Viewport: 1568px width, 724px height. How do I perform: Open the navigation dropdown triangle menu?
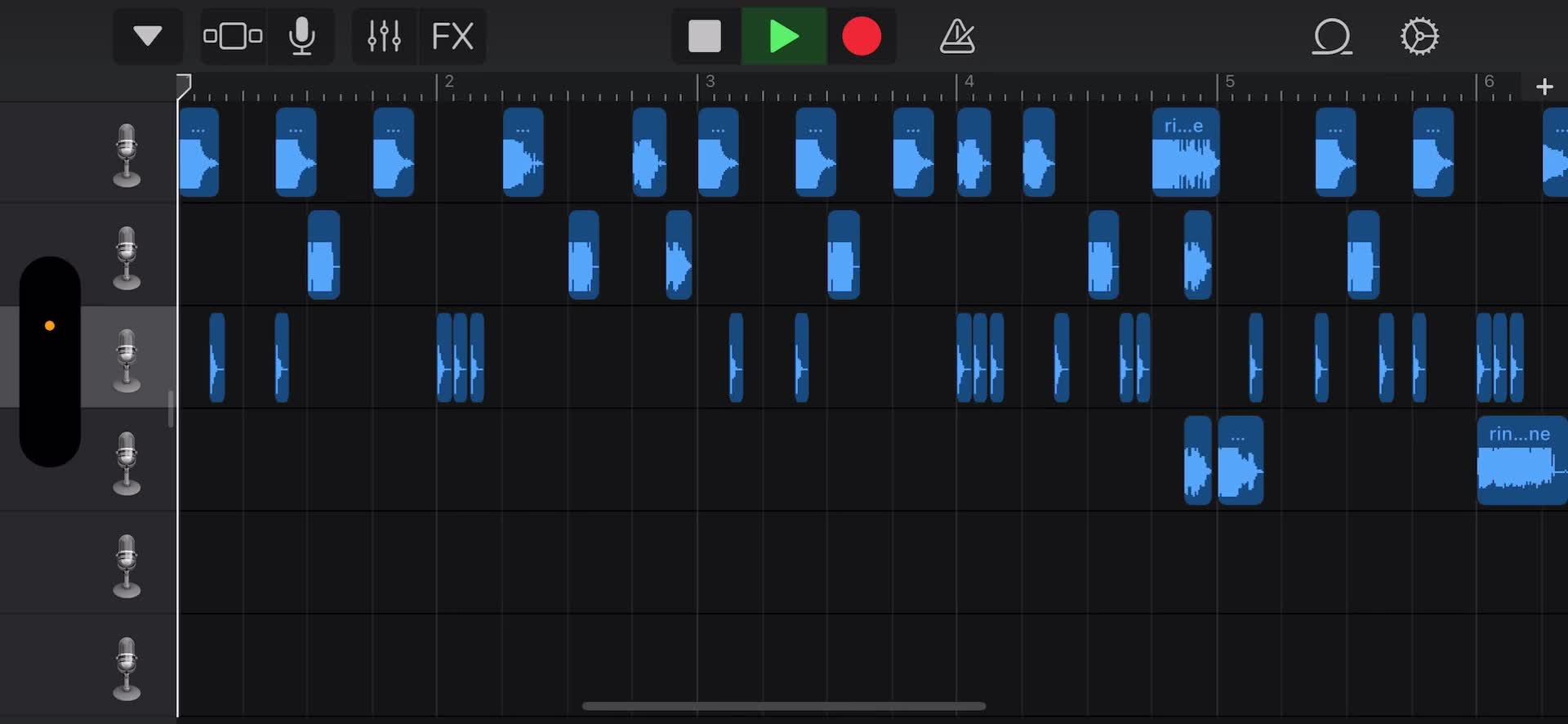point(148,36)
